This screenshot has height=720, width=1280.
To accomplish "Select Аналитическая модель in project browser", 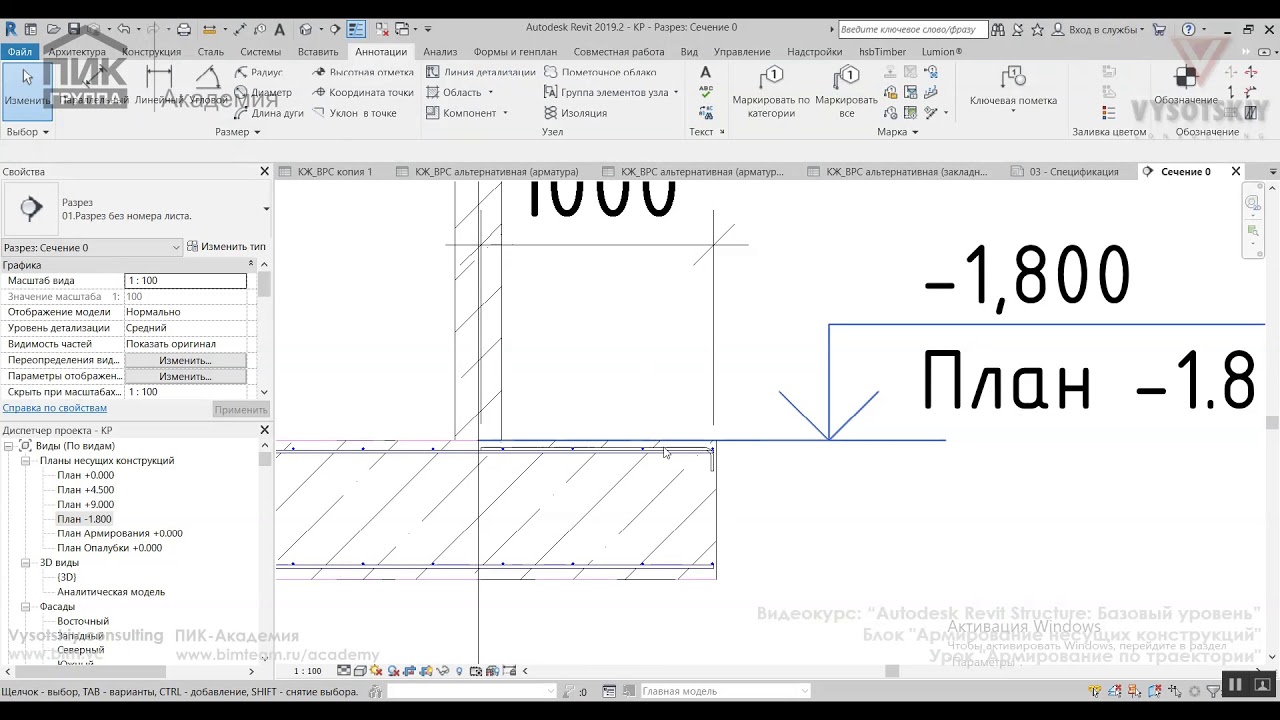I will coord(111,592).
